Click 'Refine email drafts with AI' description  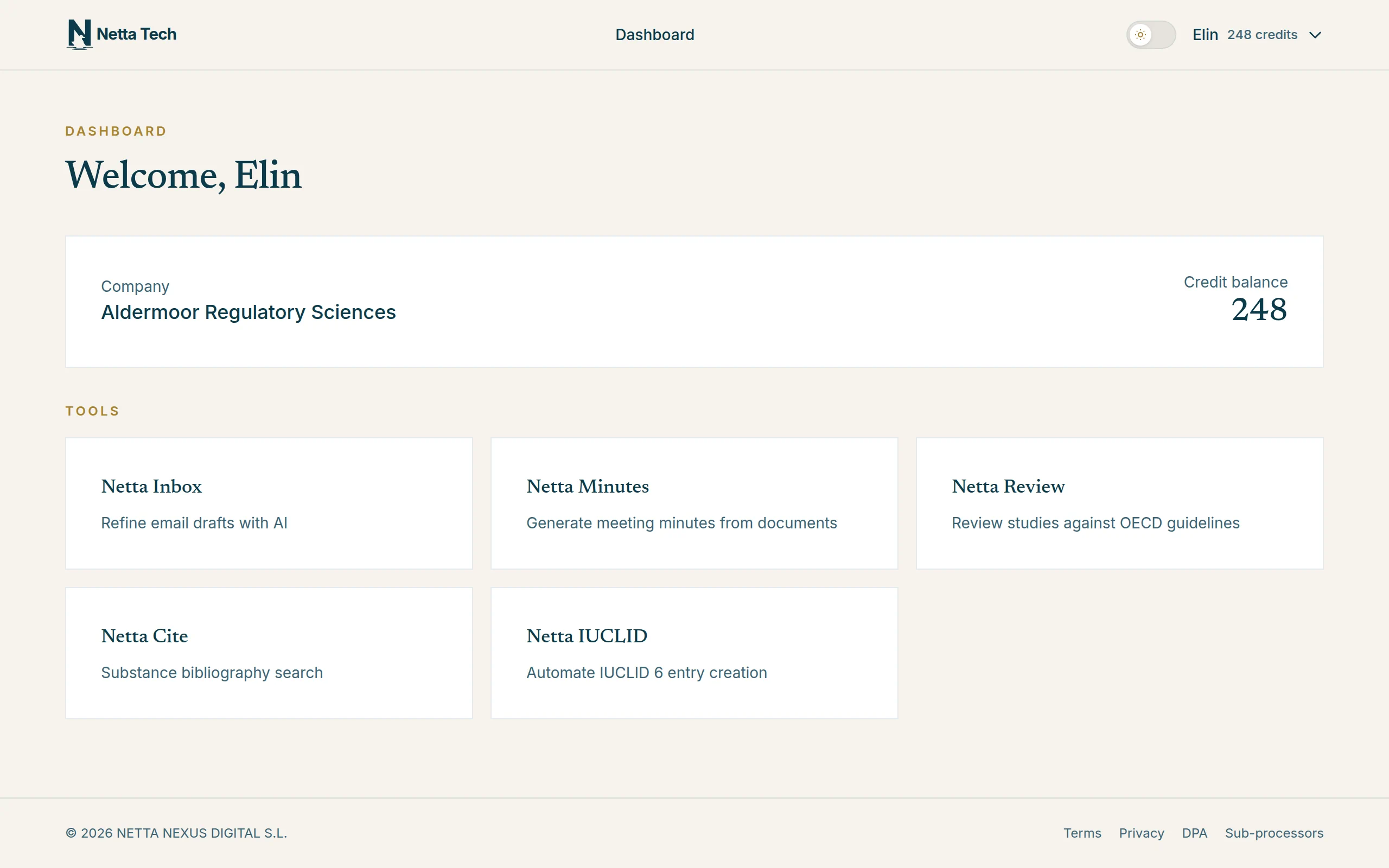coord(194,523)
